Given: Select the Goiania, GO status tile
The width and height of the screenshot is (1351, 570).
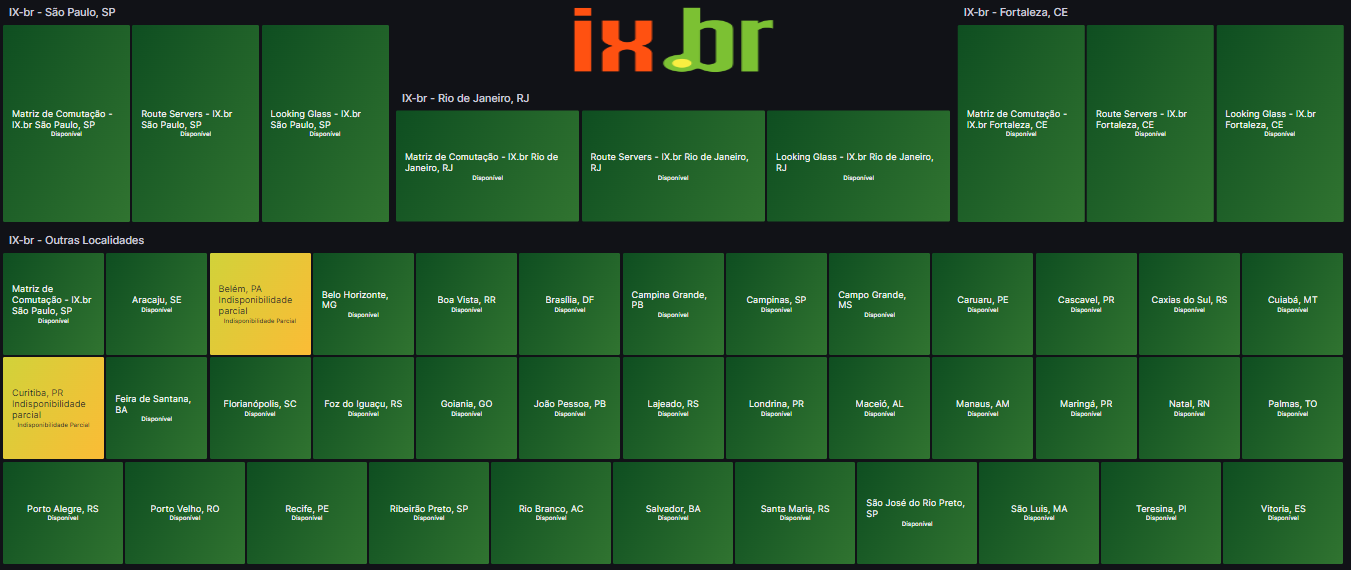Looking at the screenshot, I should tap(467, 408).
